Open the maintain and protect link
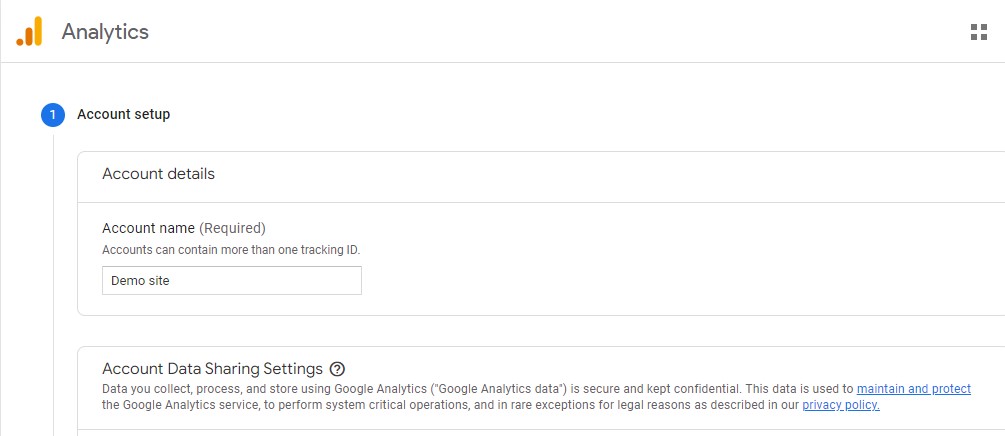Image resolution: width=1005 pixels, height=436 pixels. pyautogui.click(x=914, y=389)
